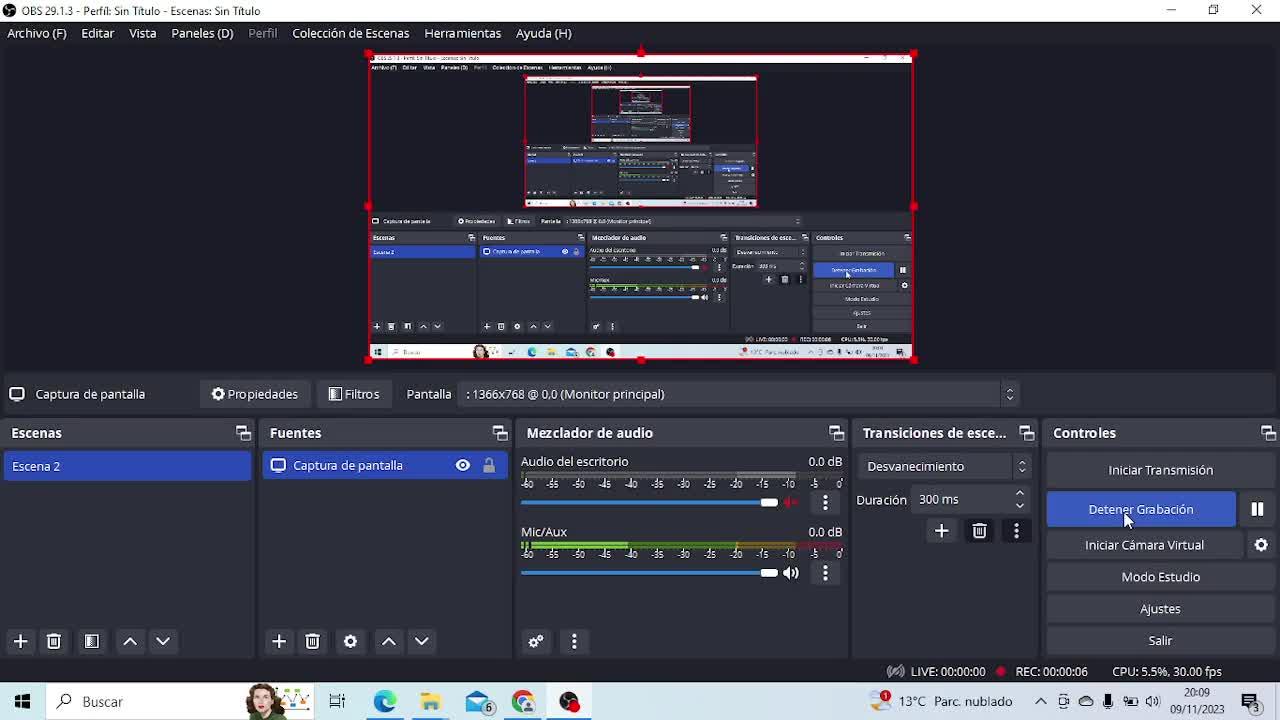Delete selected source using trash icon
Viewport: 1280px width, 720px height.
312,641
